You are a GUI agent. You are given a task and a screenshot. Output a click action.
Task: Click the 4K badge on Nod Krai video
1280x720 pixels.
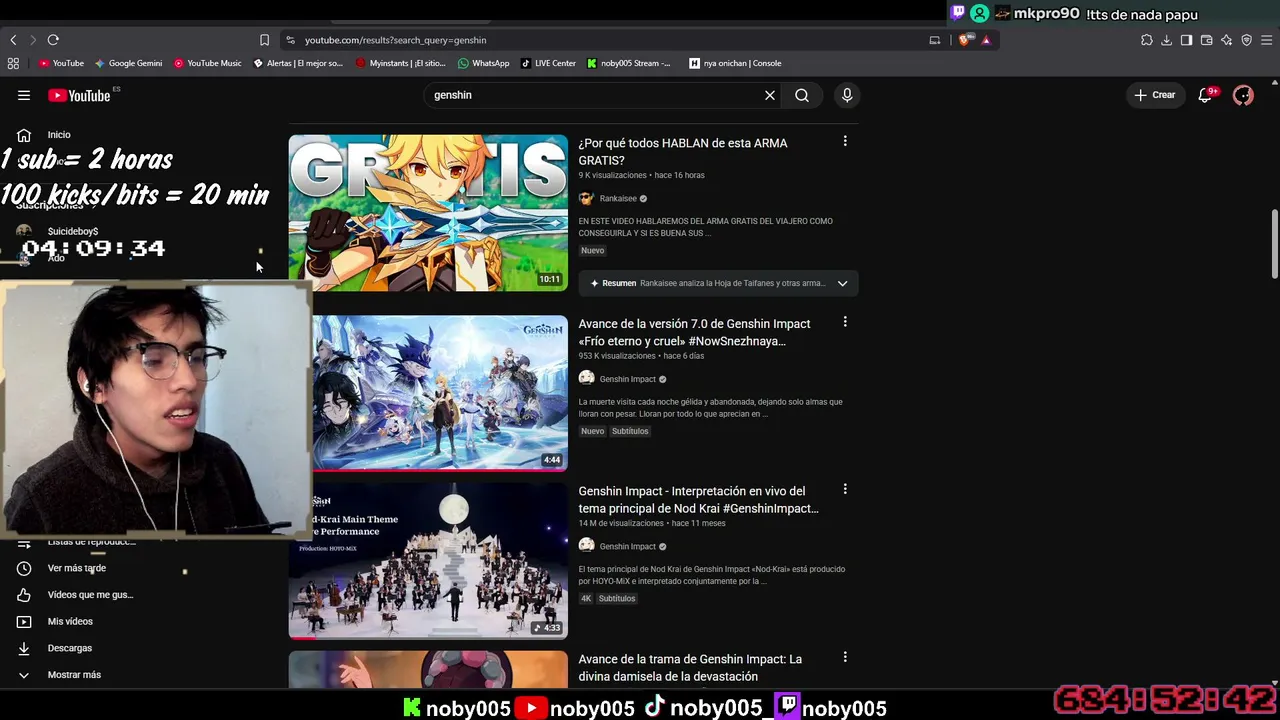click(586, 599)
